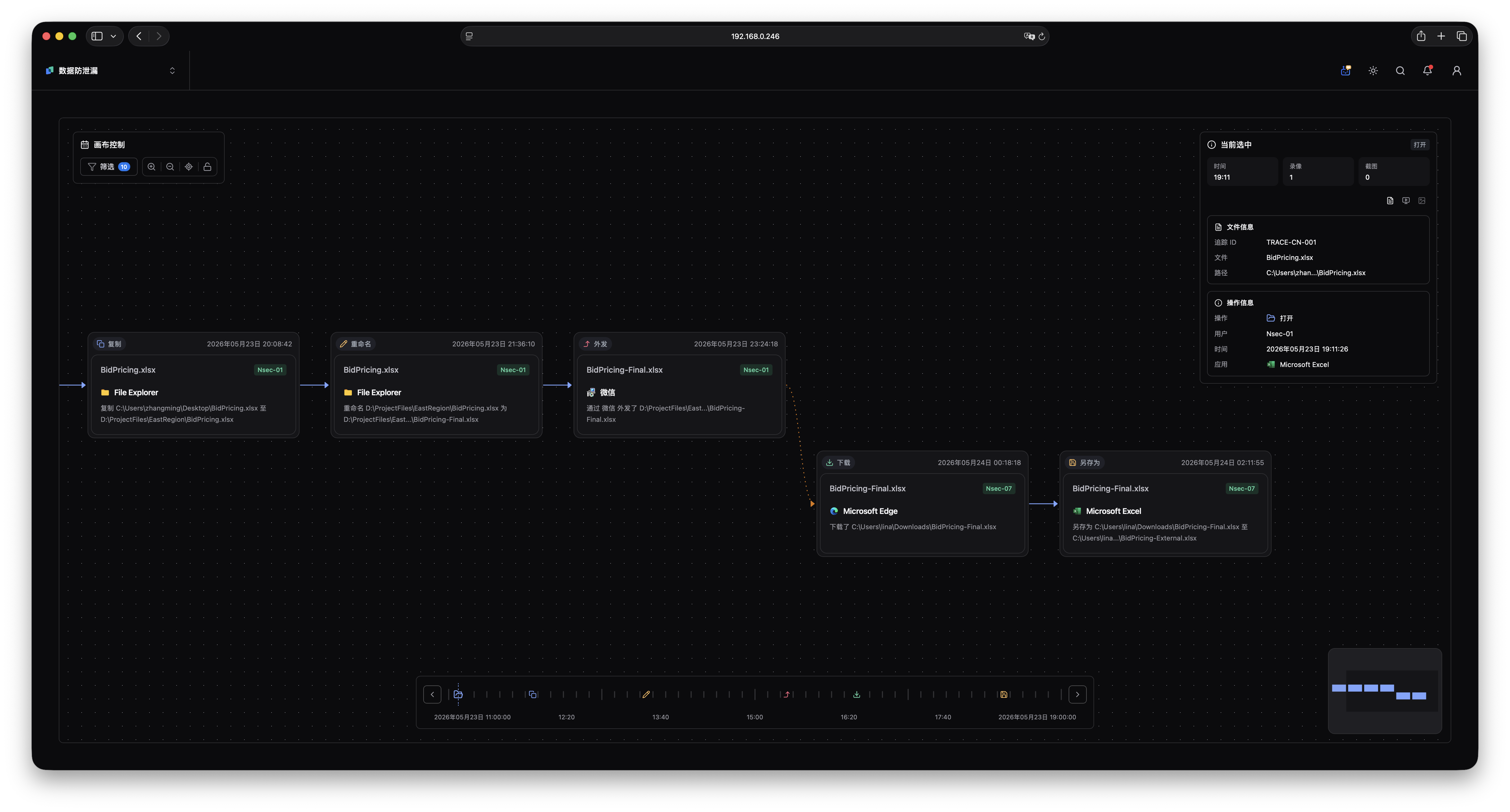The width and height of the screenshot is (1510, 812).
Task: Toggle the browser sidebar
Action: pyautogui.click(x=97, y=36)
